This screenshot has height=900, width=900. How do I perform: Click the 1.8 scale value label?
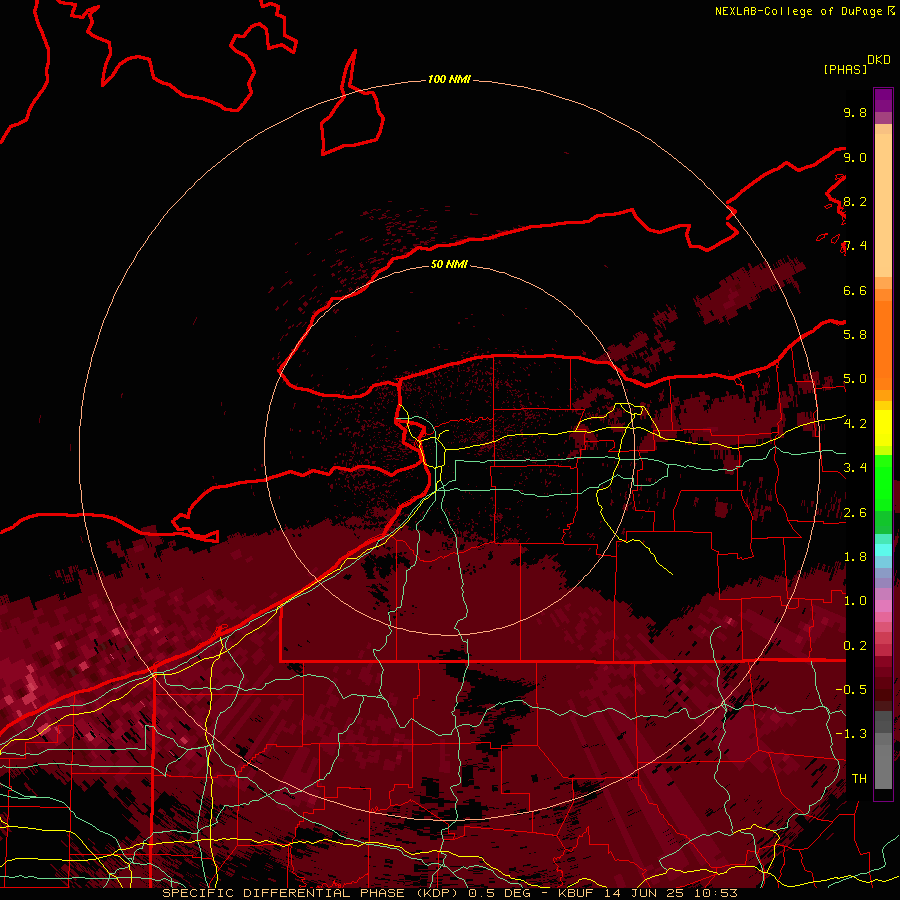point(855,557)
